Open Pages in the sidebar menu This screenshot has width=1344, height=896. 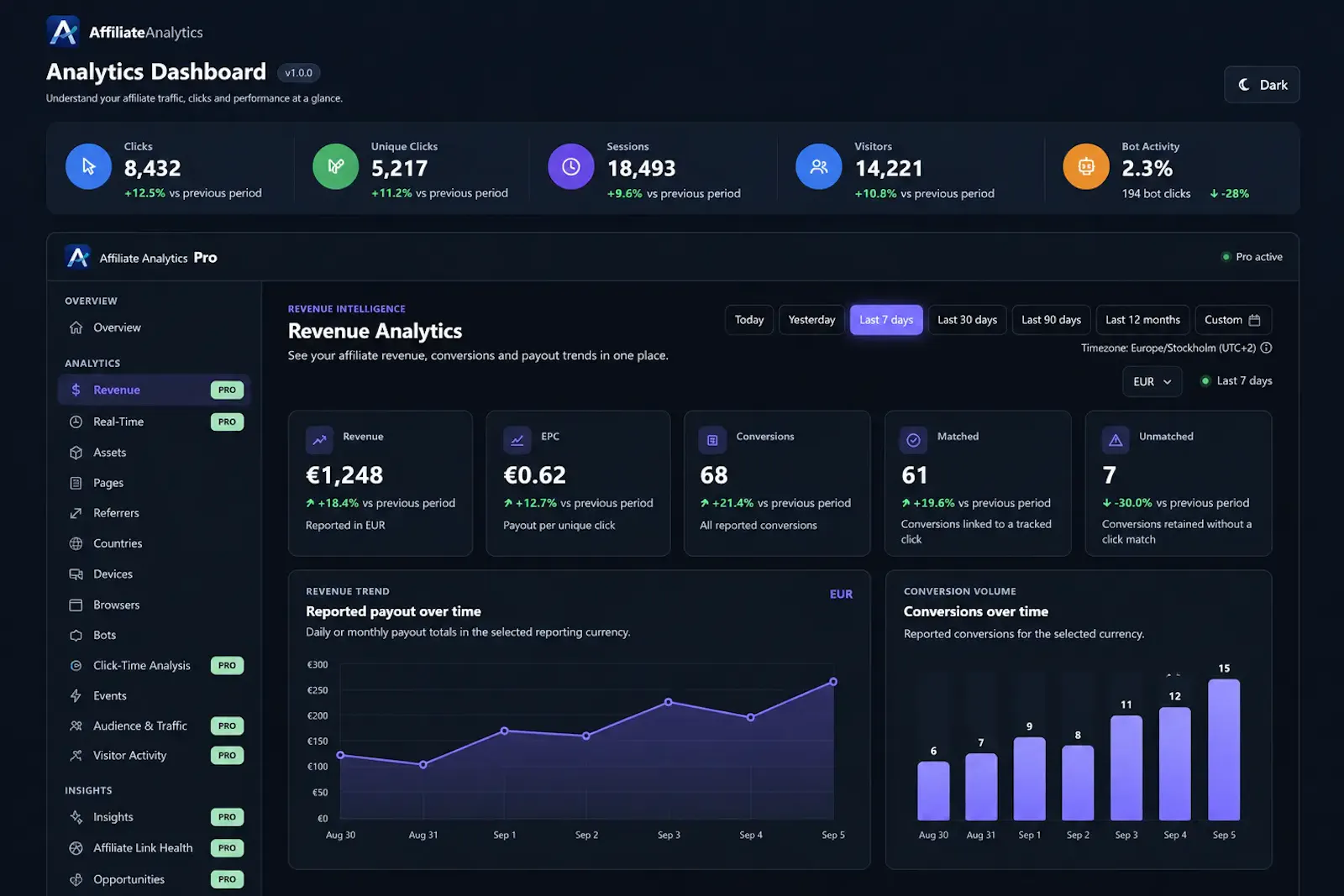[x=155, y=483]
